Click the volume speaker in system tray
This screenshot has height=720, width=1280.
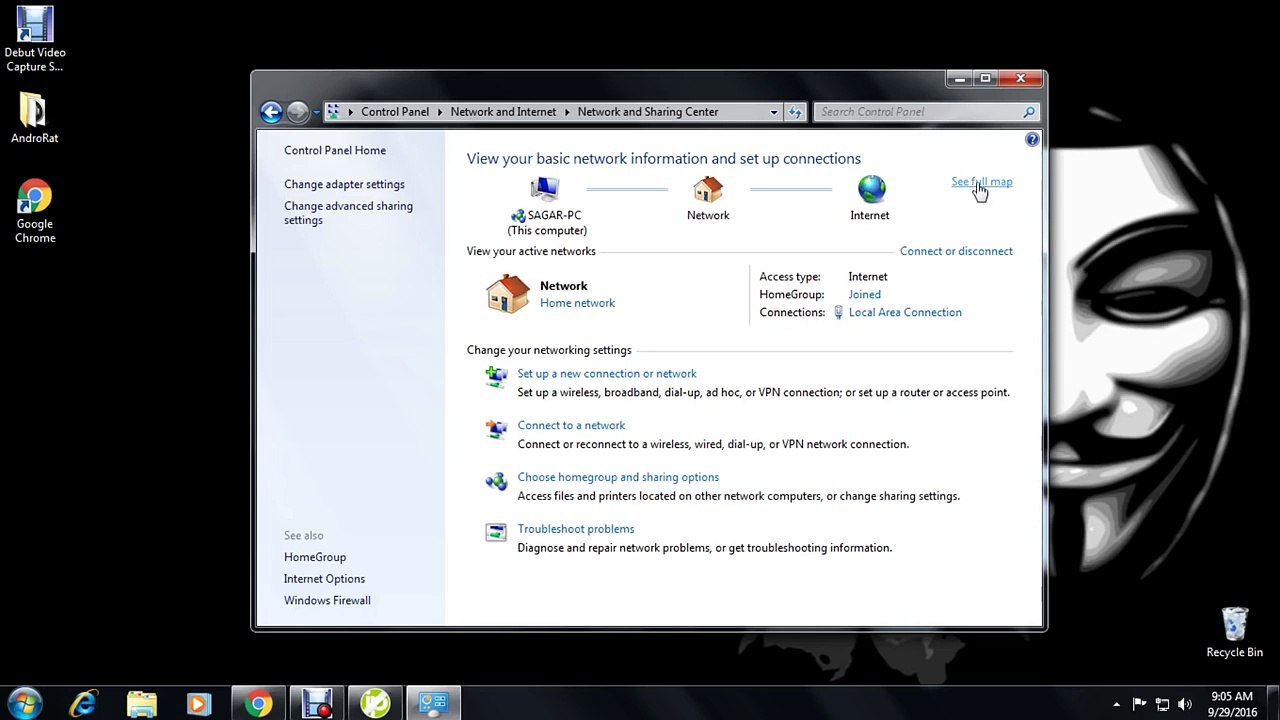coord(1185,704)
